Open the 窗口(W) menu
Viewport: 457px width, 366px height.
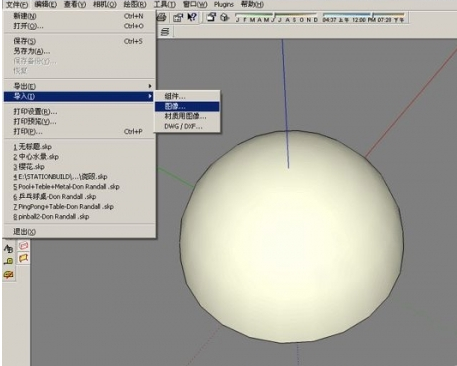tap(195, 5)
